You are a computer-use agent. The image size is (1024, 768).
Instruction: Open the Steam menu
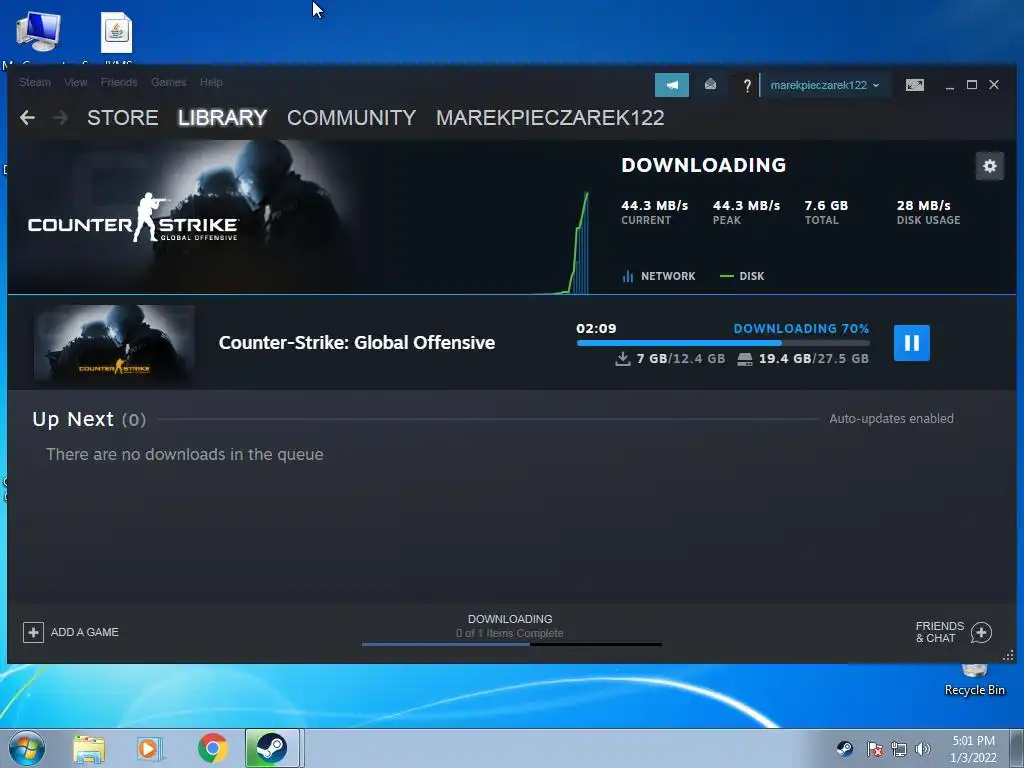[x=35, y=82]
